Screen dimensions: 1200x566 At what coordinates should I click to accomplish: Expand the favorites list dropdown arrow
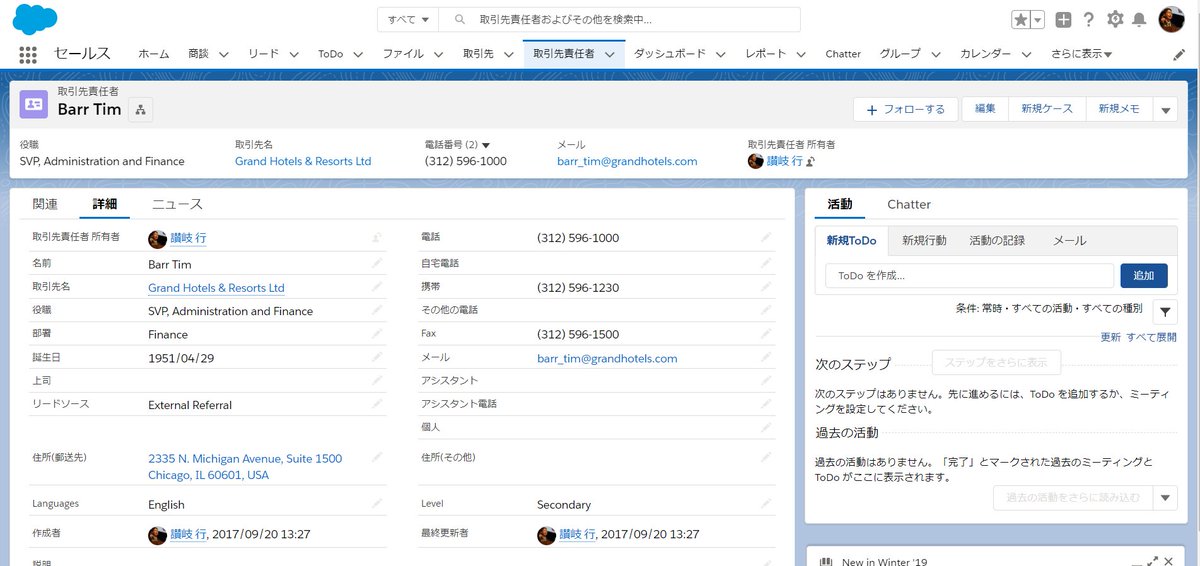click(x=1038, y=19)
